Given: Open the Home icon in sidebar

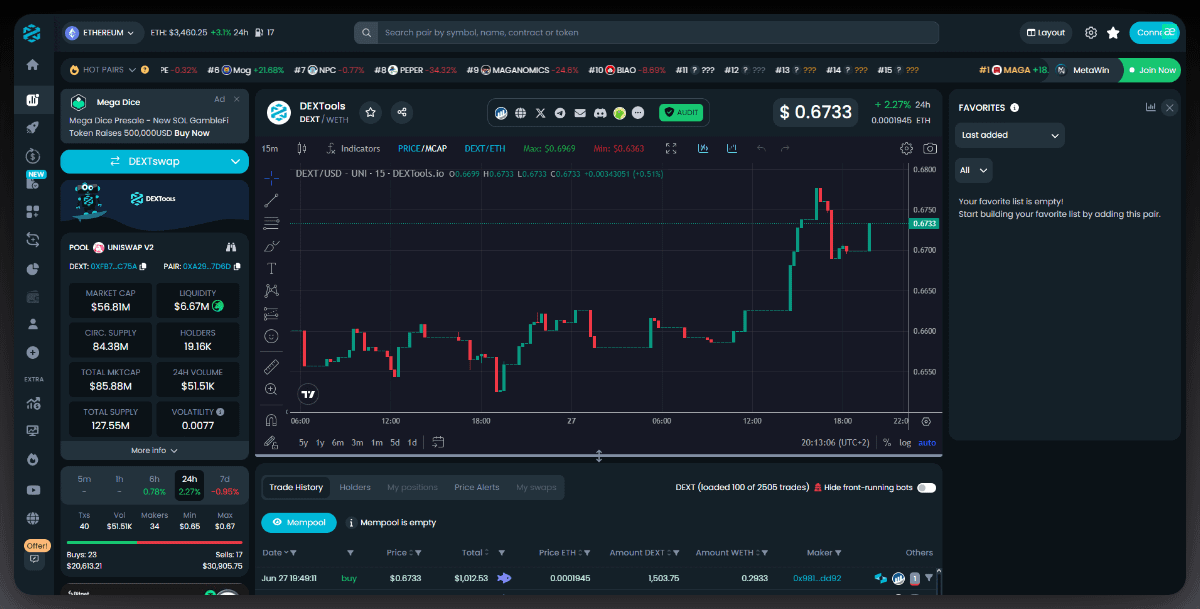Looking at the screenshot, I should click(33, 65).
